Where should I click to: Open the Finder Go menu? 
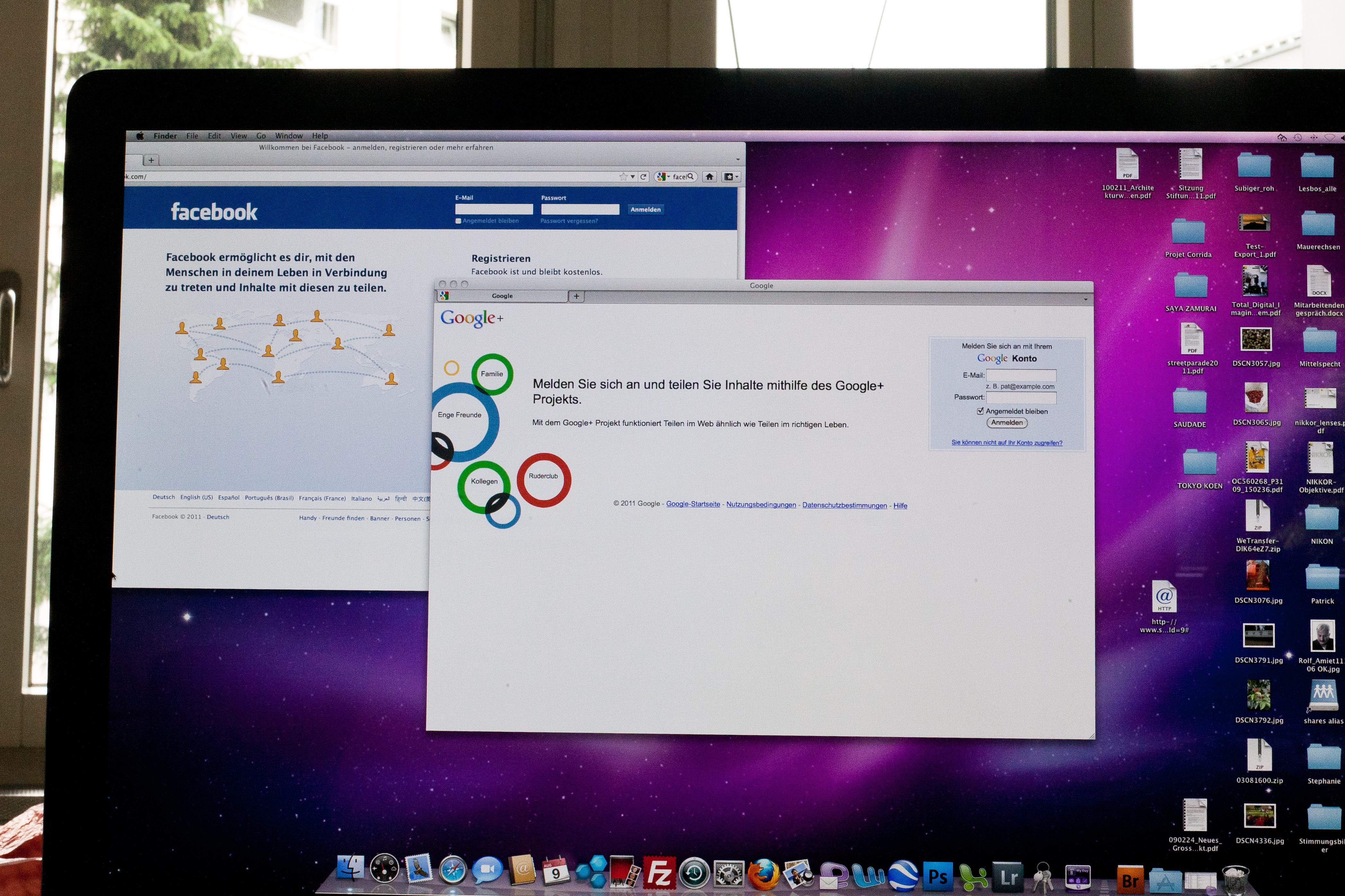pyautogui.click(x=261, y=136)
